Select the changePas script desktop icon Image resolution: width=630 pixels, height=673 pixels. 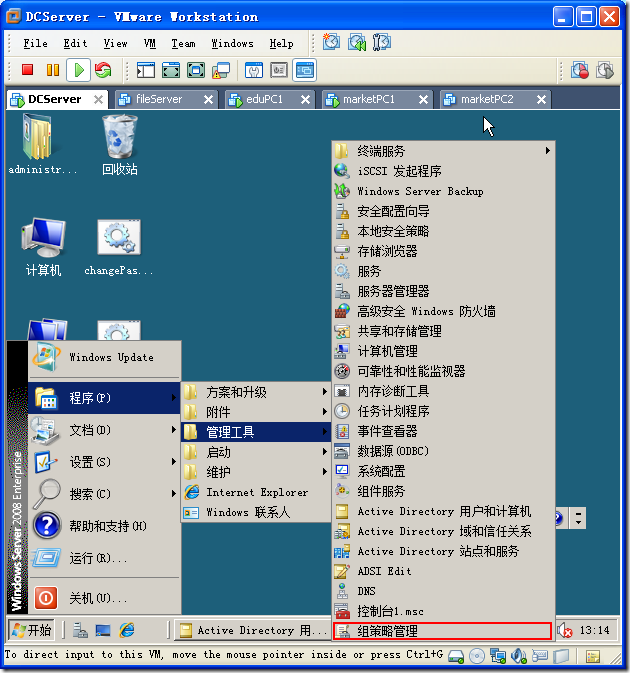[119, 248]
